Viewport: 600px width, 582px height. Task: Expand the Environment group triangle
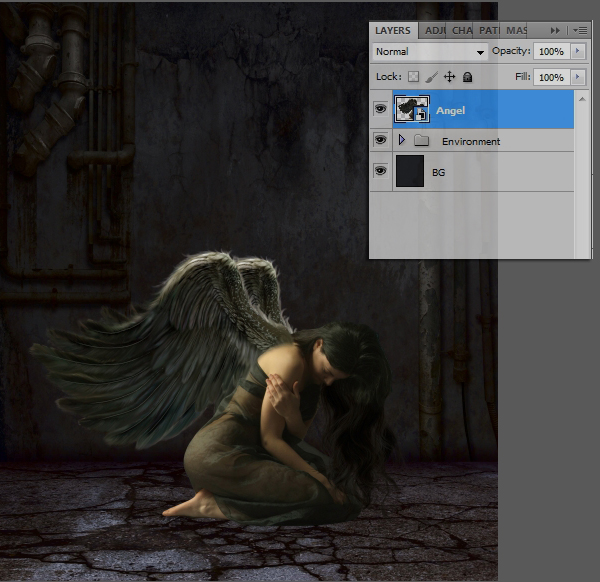pyautogui.click(x=402, y=141)
